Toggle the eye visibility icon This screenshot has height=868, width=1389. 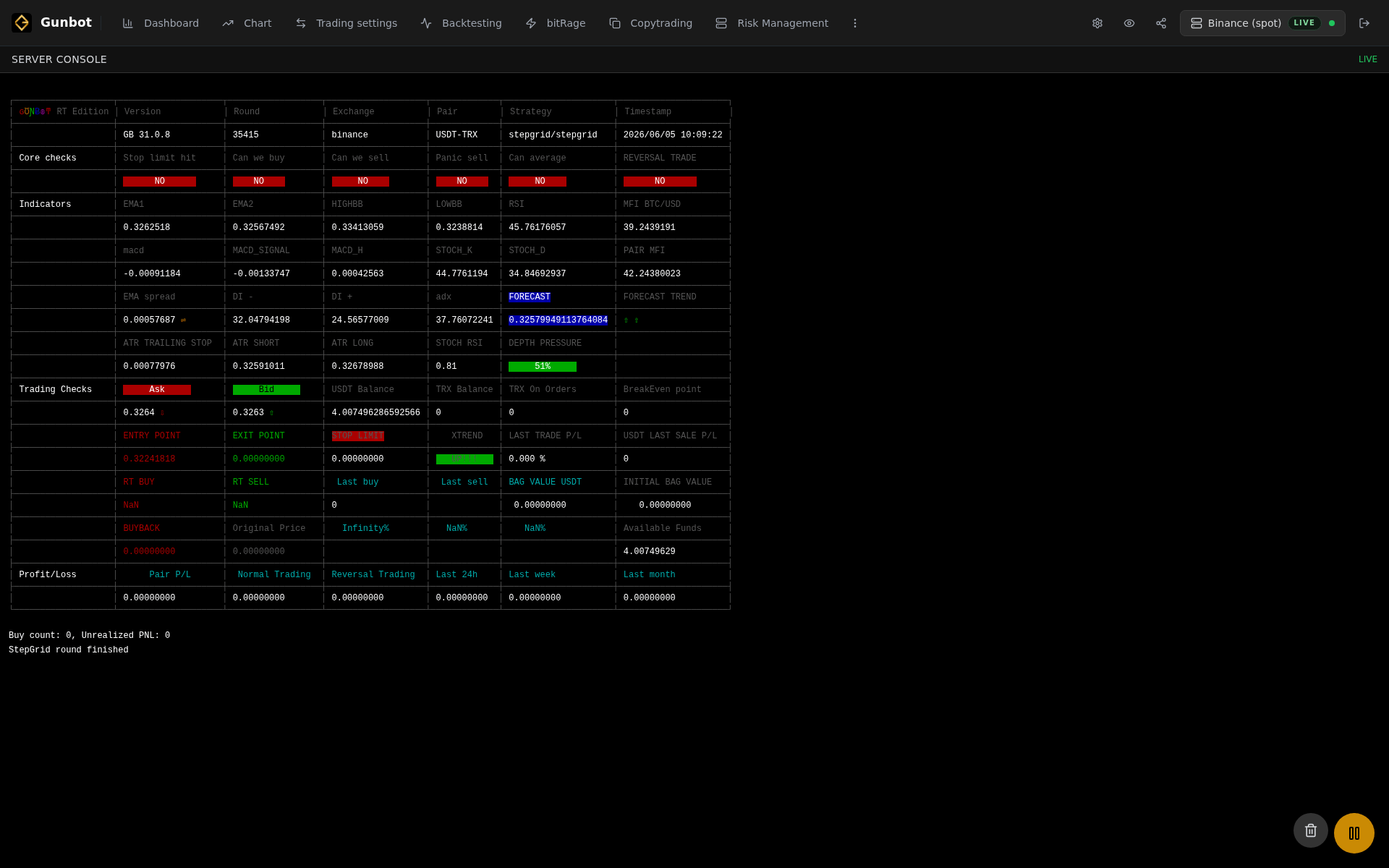pos(1129,23)
